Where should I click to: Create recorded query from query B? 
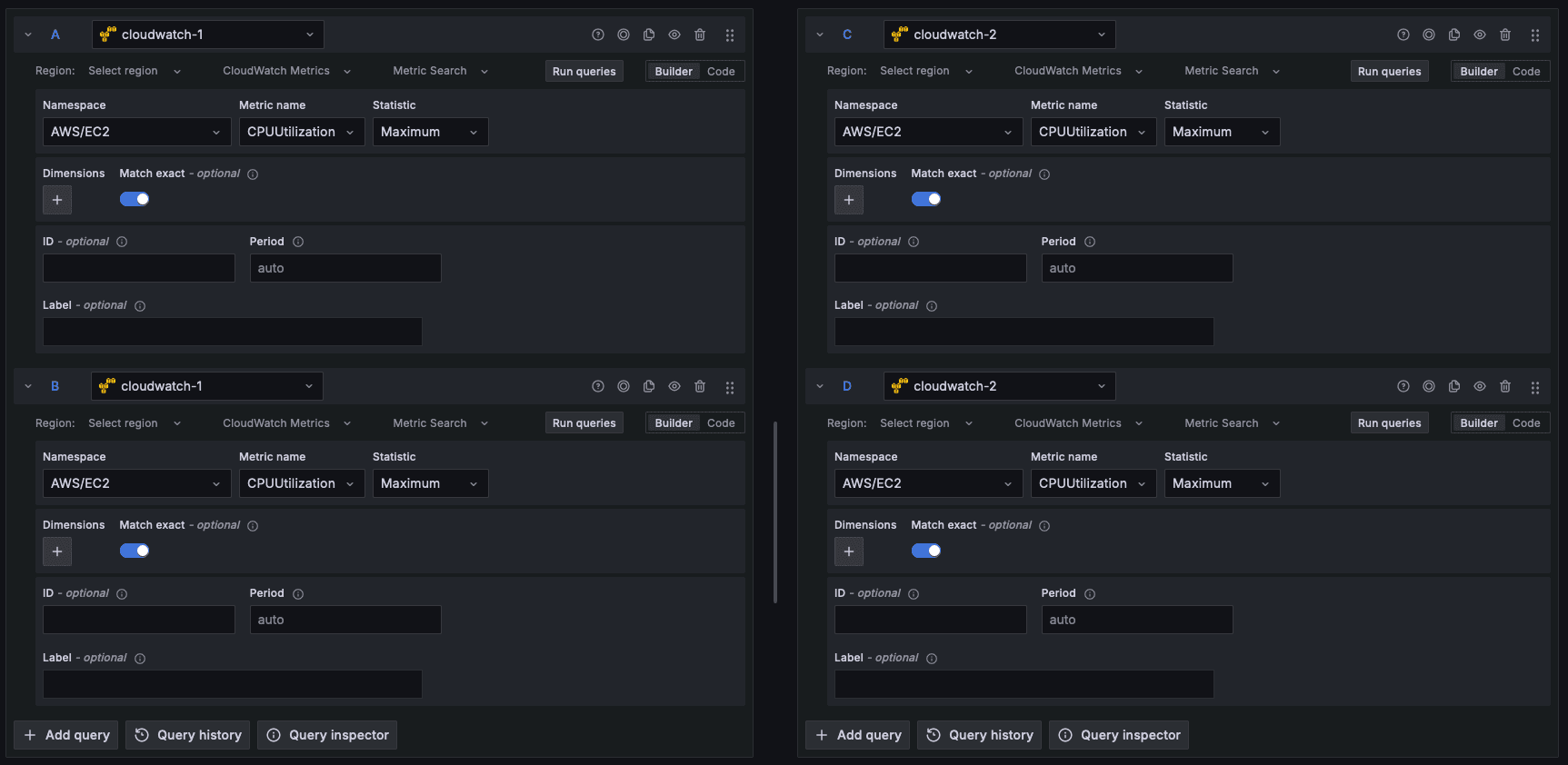[x=624, y=386]
